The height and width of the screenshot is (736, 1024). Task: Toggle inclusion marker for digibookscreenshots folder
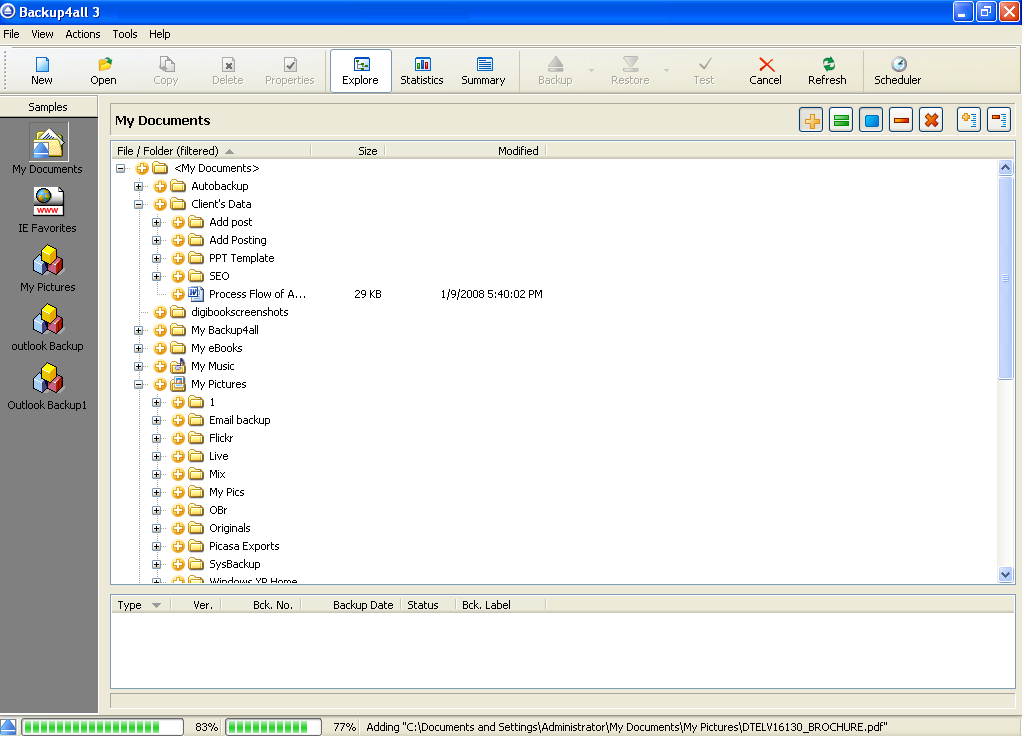(160, 312)
